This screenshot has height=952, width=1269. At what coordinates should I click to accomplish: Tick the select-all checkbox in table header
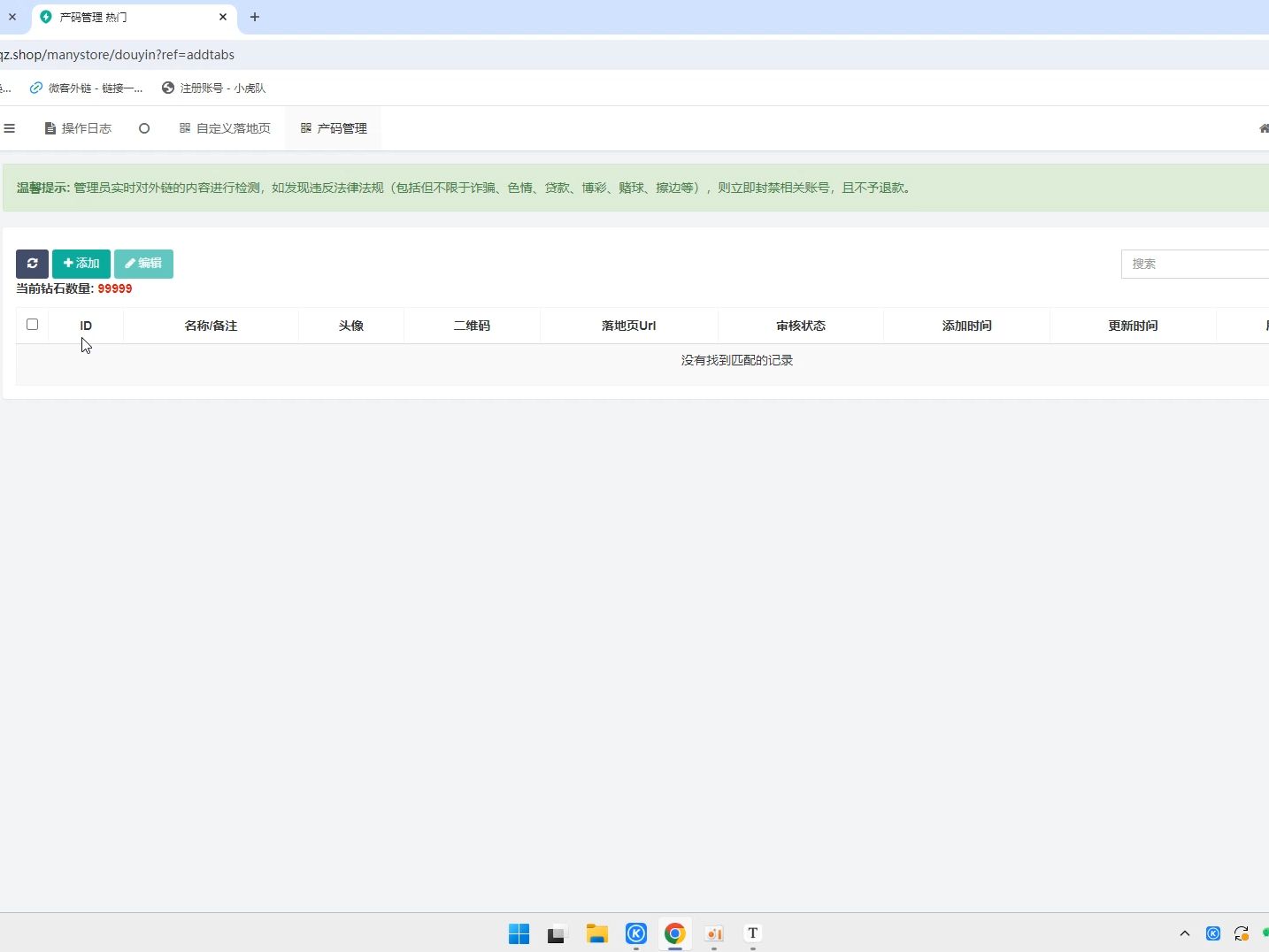[x=33, y=325]
